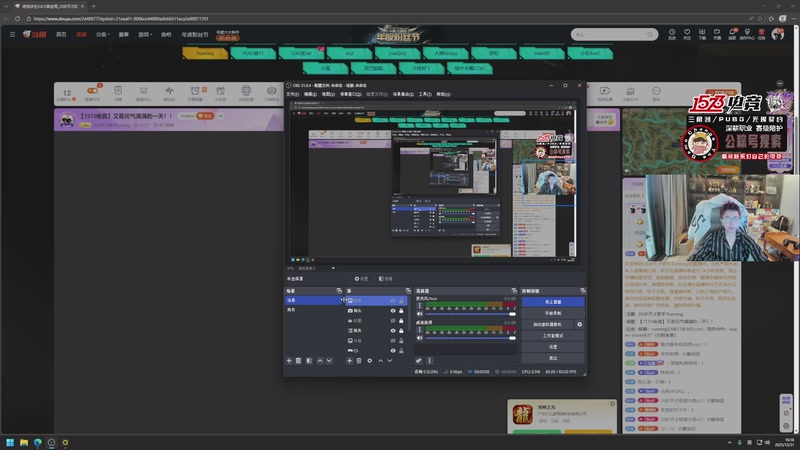
Task: Open Douyu tasks gift icon
Action: tap(761, 34)
